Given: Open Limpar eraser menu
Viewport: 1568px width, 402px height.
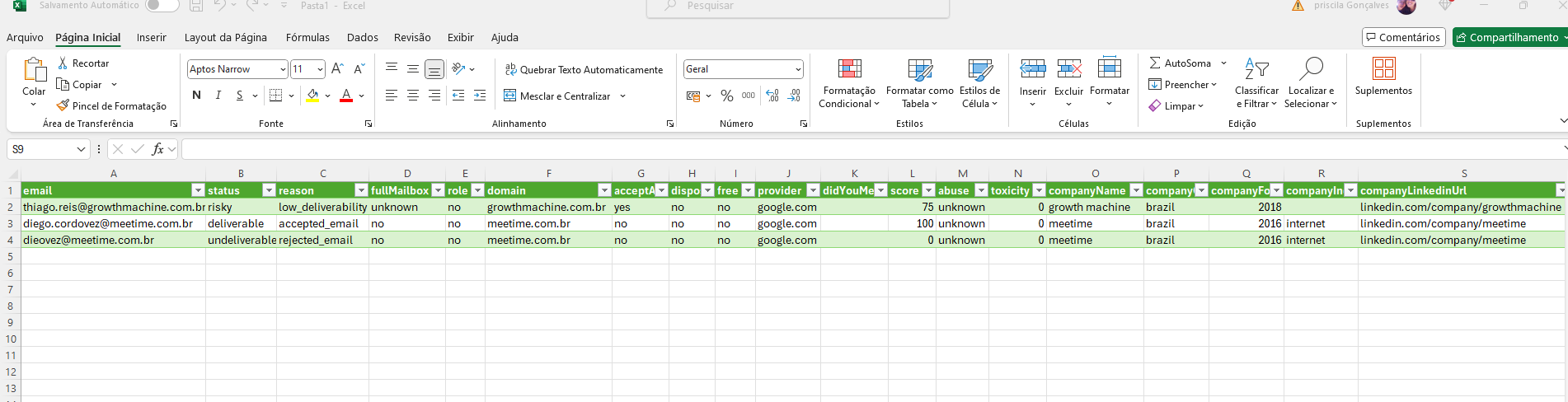Looking at the screenshot, I should coord(1176,105).
